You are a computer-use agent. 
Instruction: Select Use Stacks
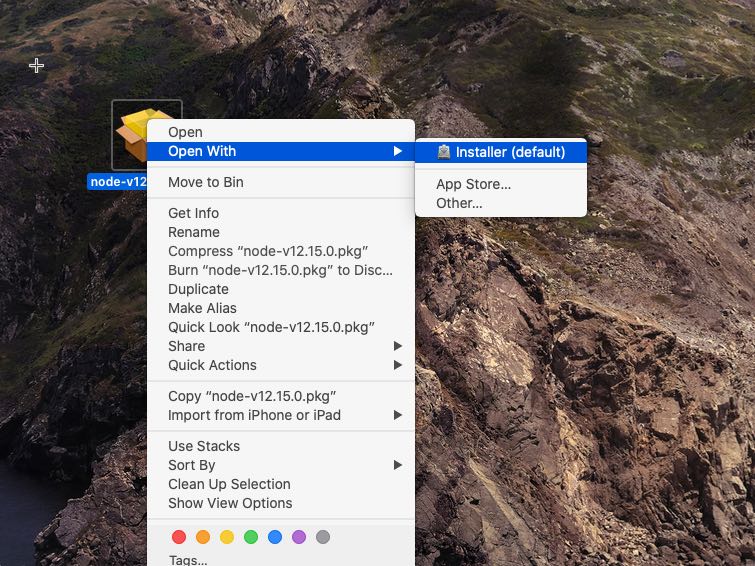(281, 446)
